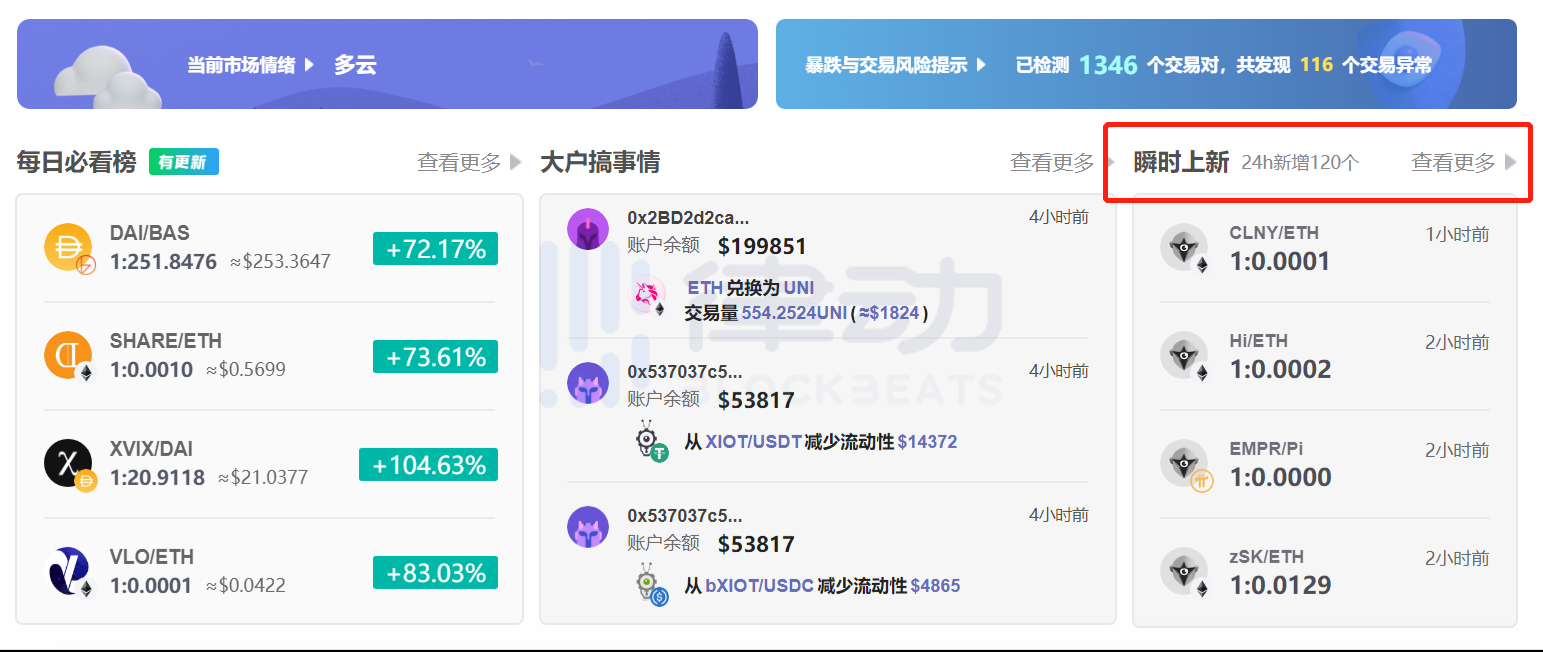Click the cloud weather icon in sentiment banner
The height and width of the screenshot is (652, 1543).
(x=107, y=75)
